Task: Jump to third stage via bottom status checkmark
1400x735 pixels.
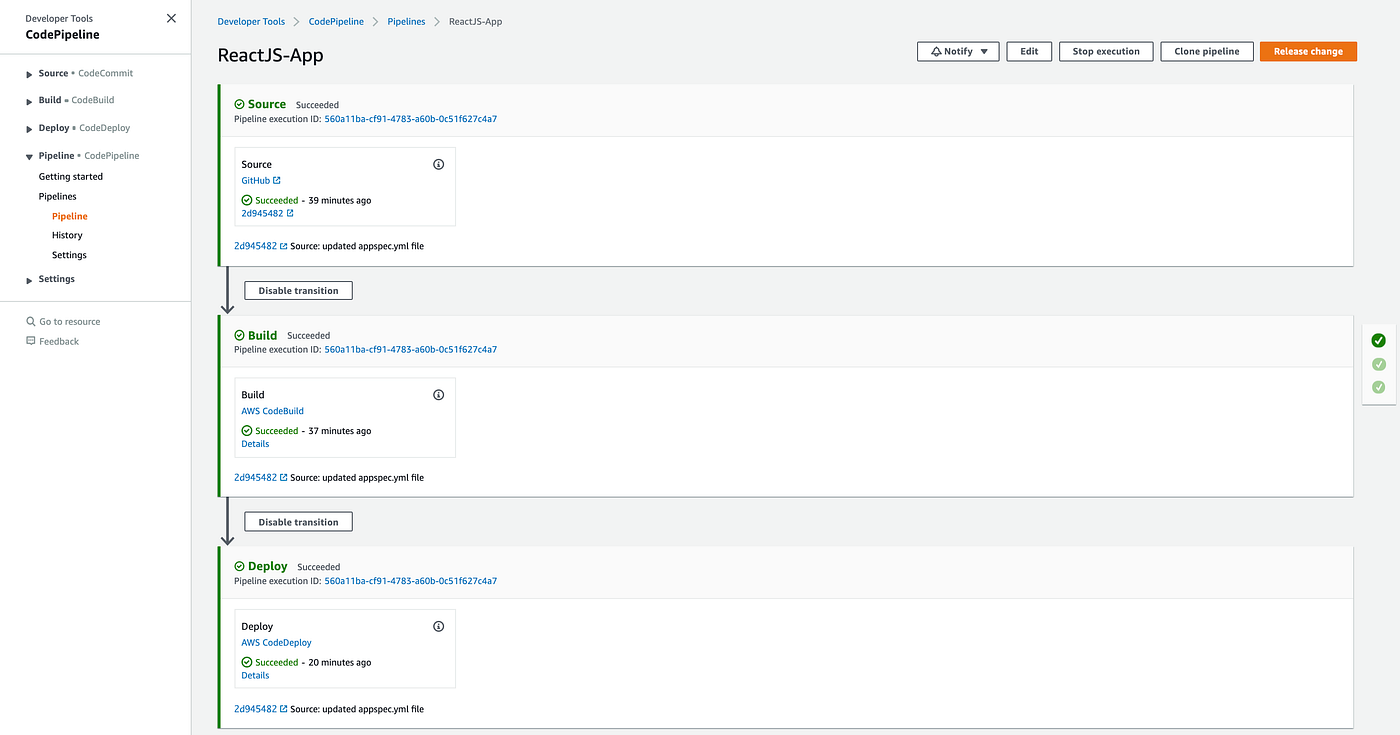Action: [1378, 387]
